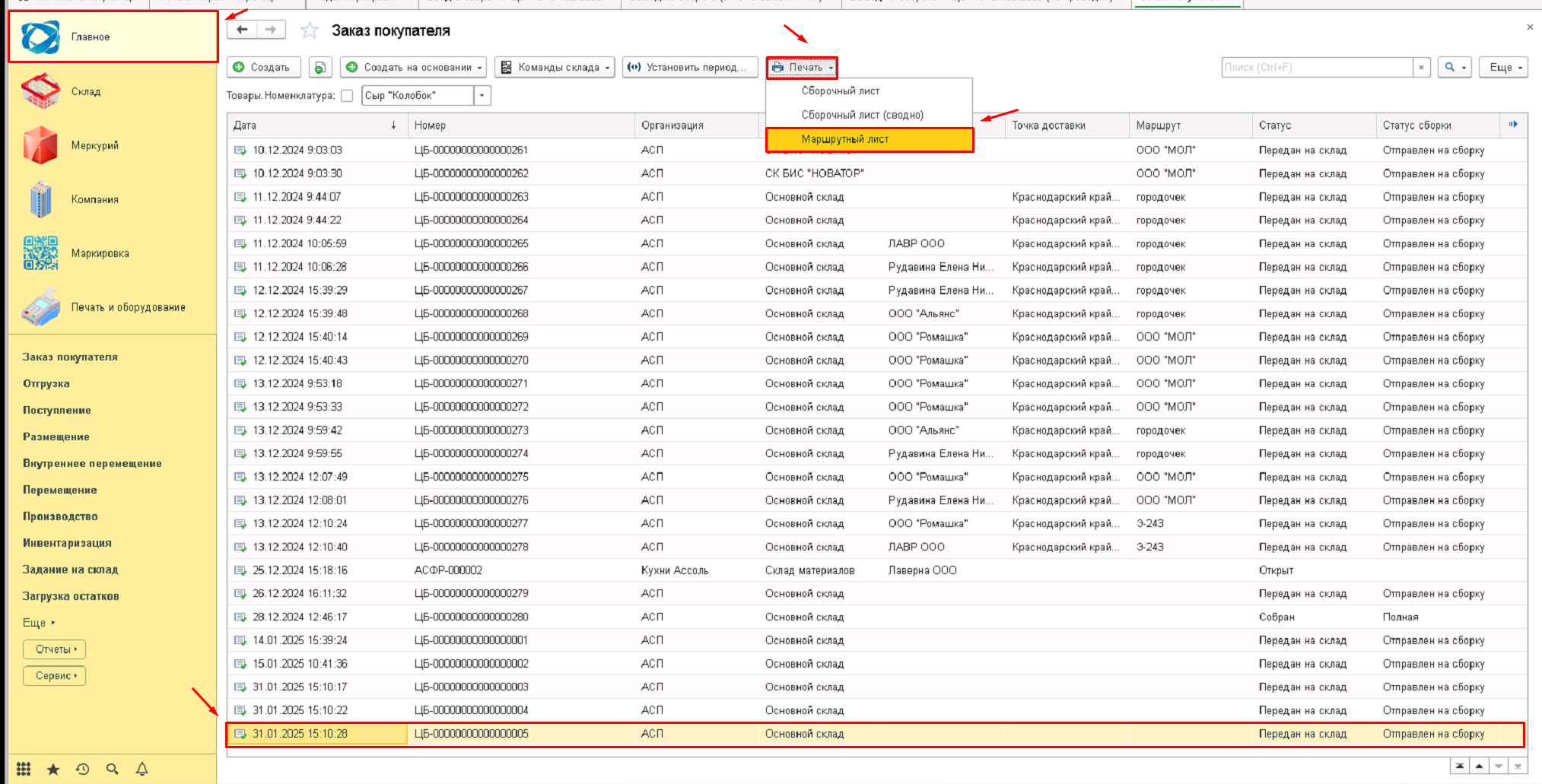Open the Еще dropdown in the toolbar

click(1505, 68)
